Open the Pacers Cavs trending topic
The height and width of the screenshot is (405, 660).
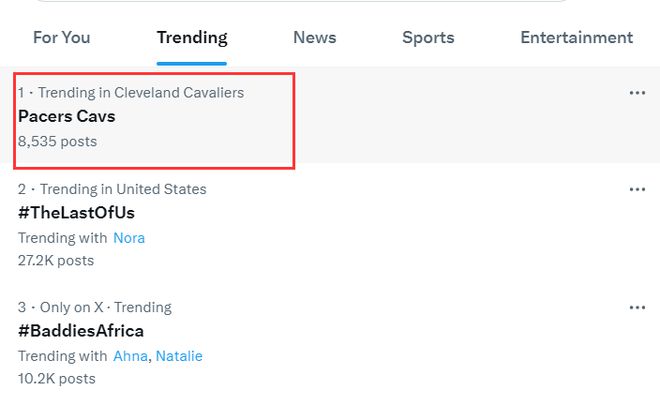pos(67,116)
